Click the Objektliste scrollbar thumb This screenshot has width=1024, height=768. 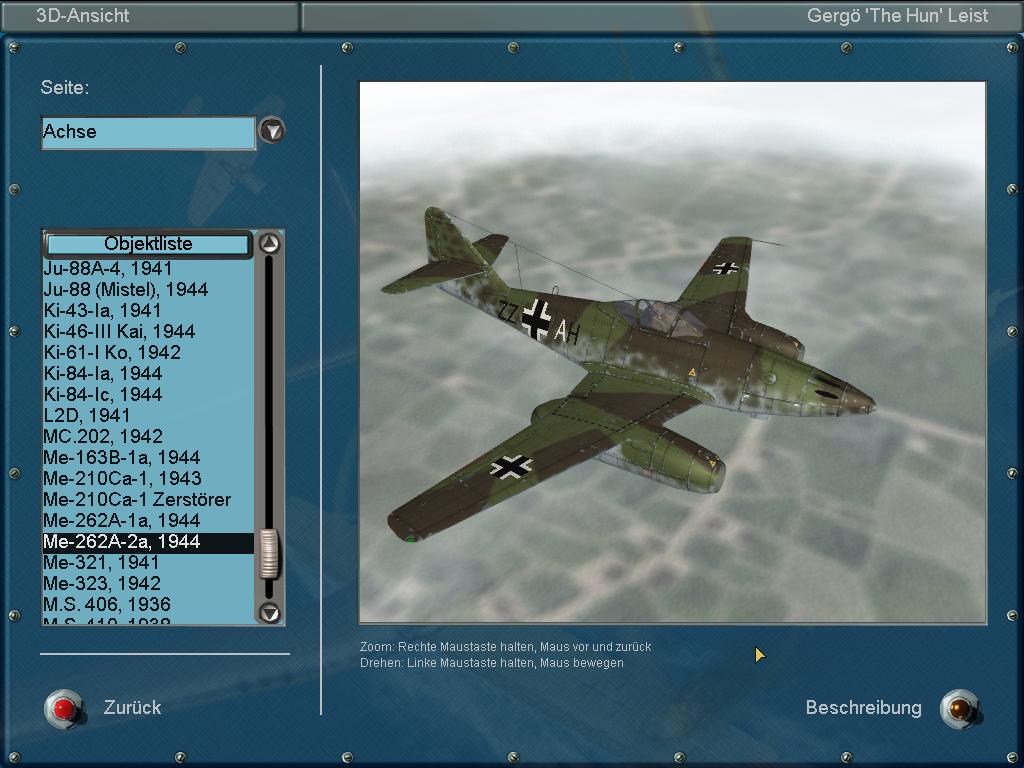pos(269,554)
